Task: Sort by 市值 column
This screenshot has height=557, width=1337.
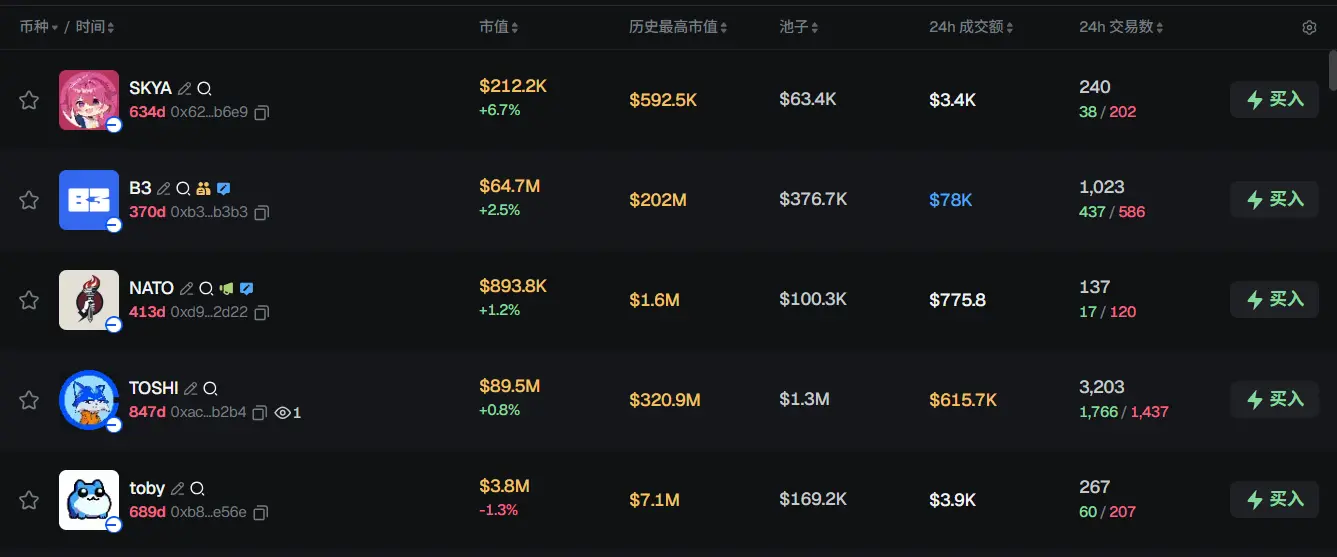Action: (x=498, y=27)
